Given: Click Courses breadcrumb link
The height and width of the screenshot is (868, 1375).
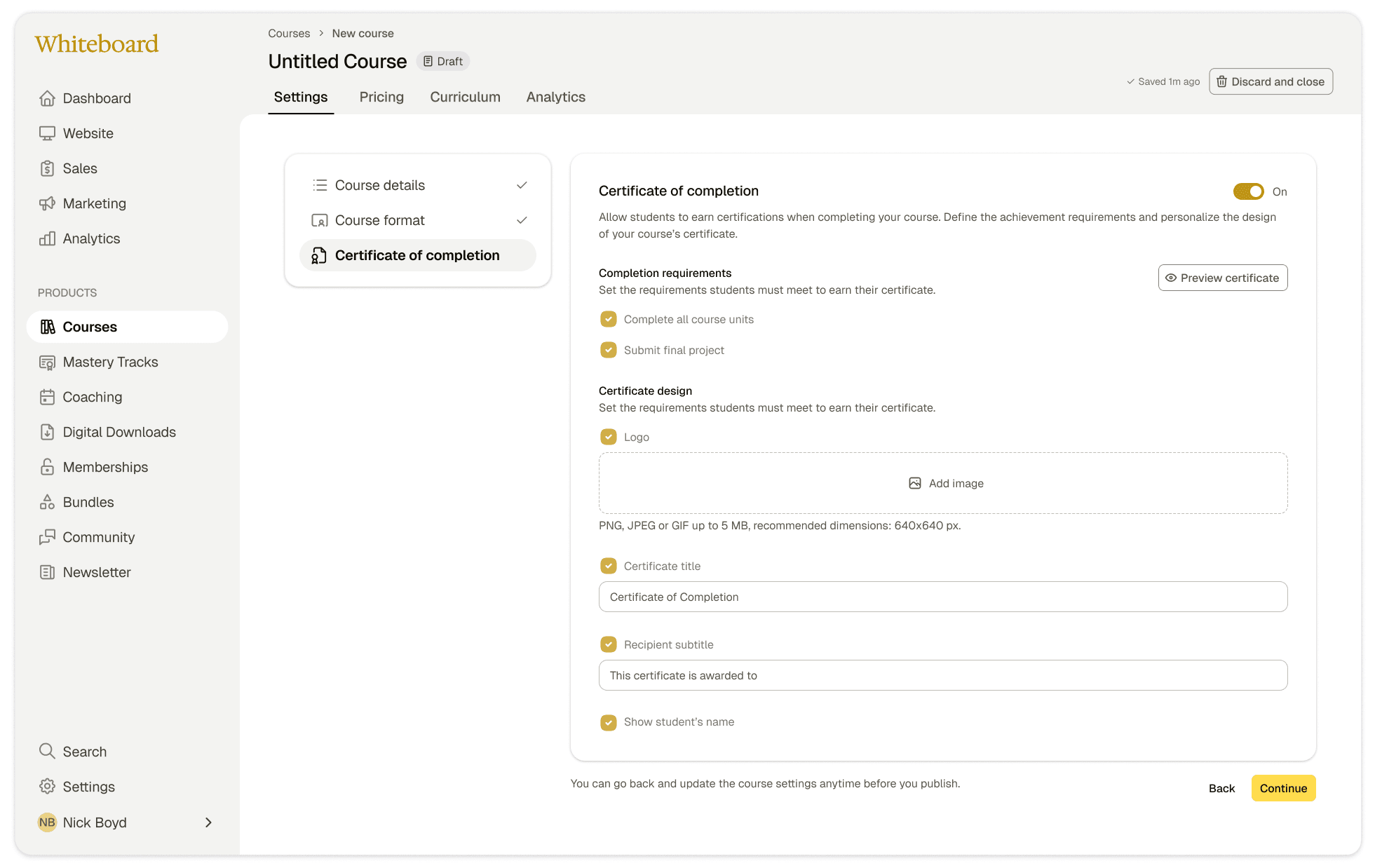Looking at the screenshot, I should (289, 33).
